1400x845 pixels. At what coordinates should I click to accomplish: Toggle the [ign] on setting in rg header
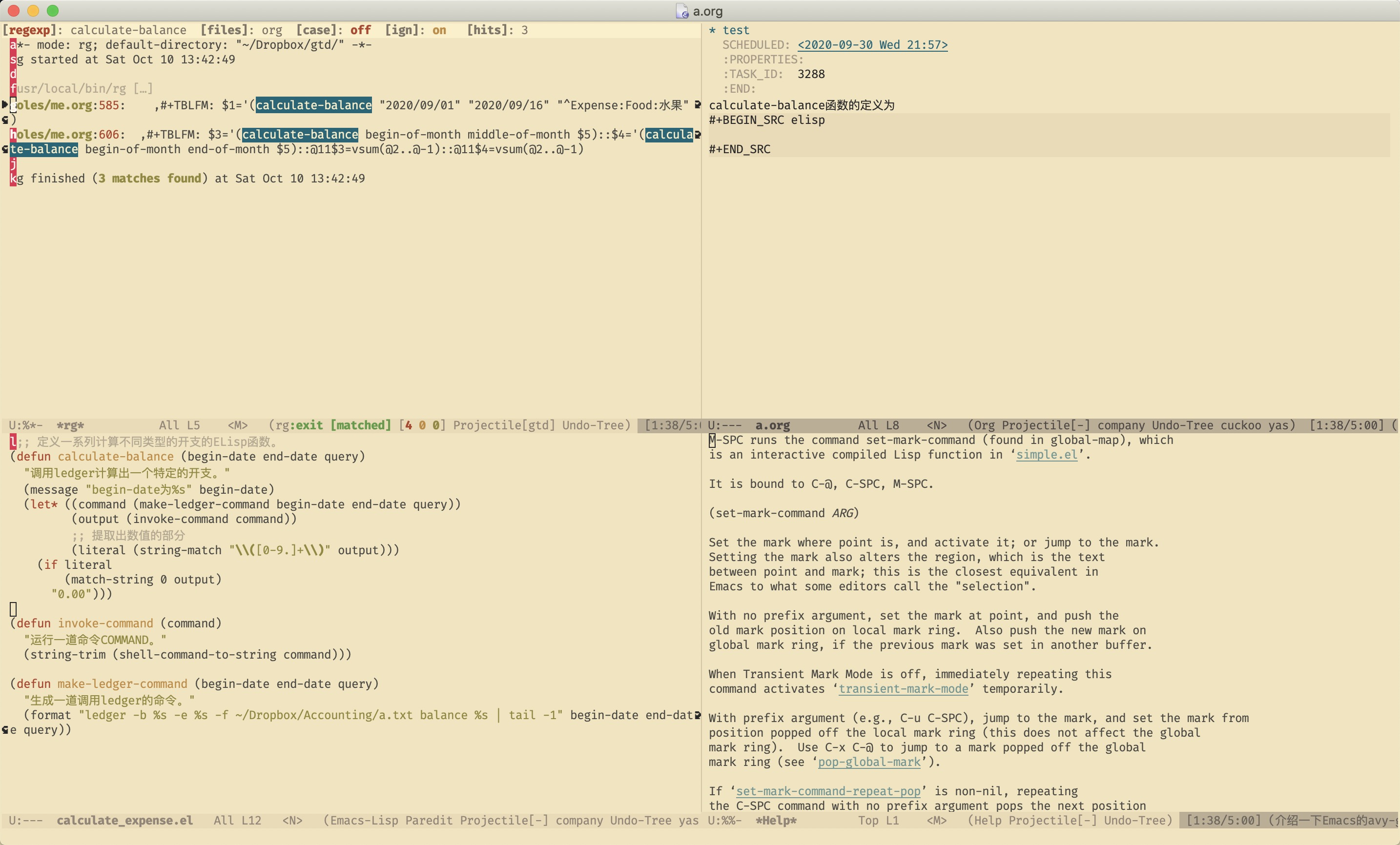(439, 30)
